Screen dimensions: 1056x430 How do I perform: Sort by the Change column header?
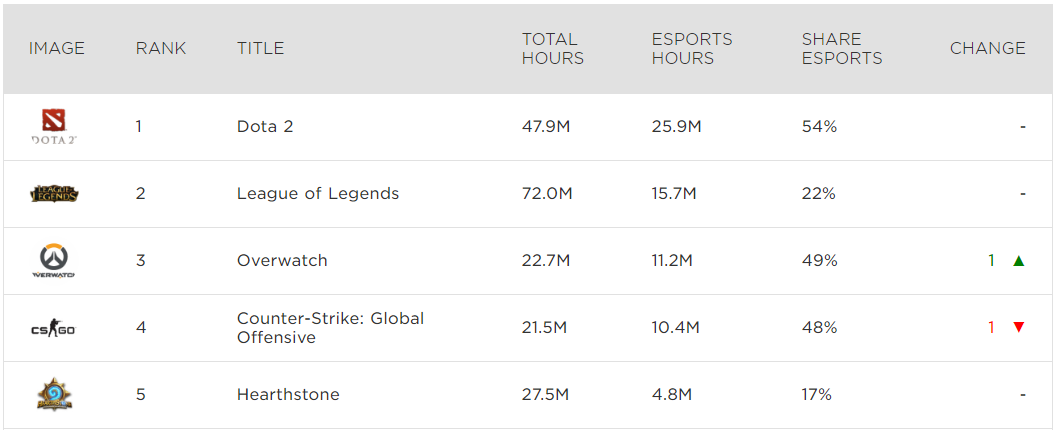pos(987,48)
